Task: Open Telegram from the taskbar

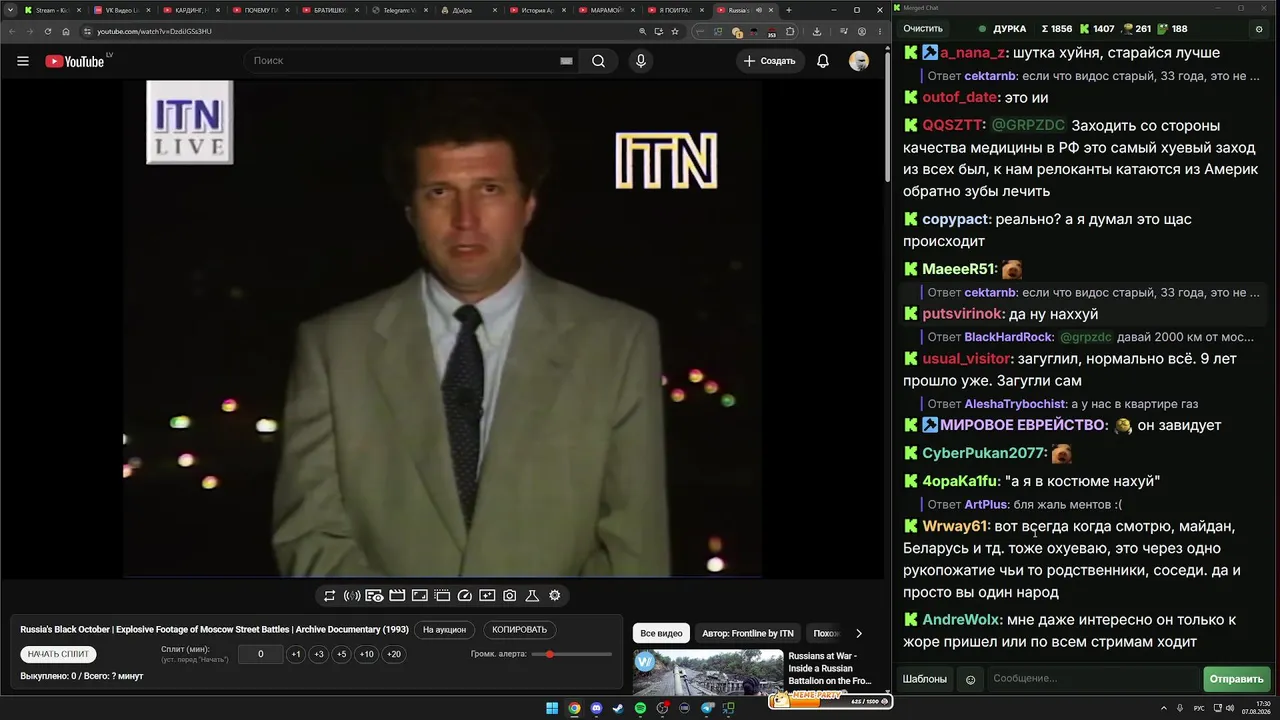Action: 707,708
